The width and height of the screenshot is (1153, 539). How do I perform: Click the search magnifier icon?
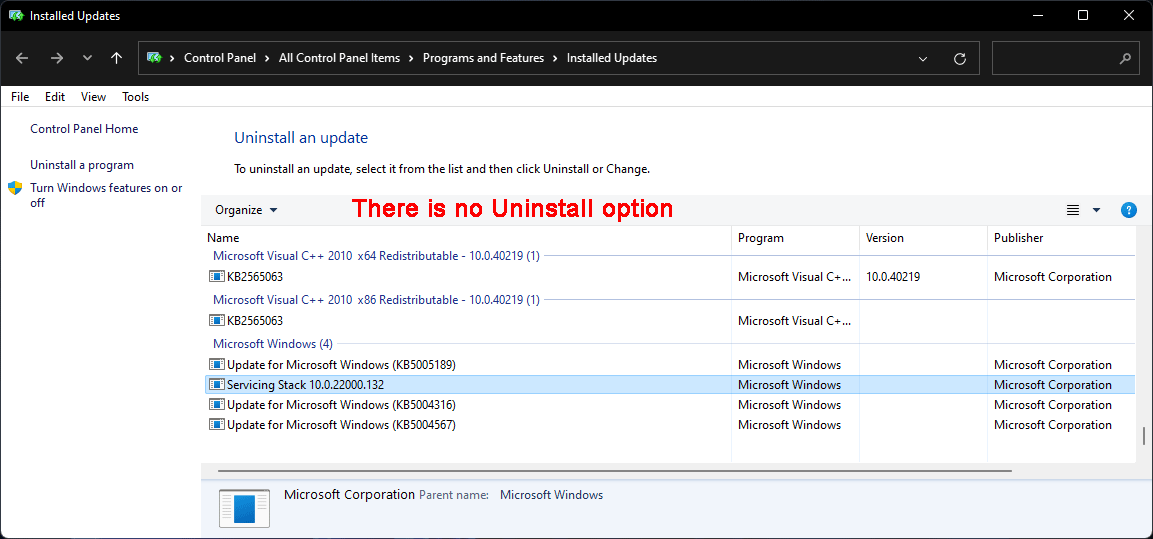1124,58
